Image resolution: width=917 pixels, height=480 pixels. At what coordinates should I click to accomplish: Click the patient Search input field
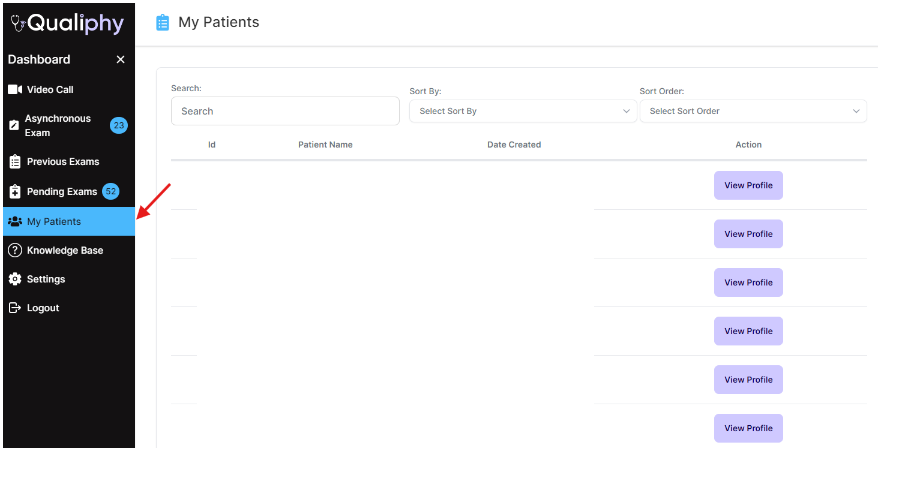click(x=285, y=111)
